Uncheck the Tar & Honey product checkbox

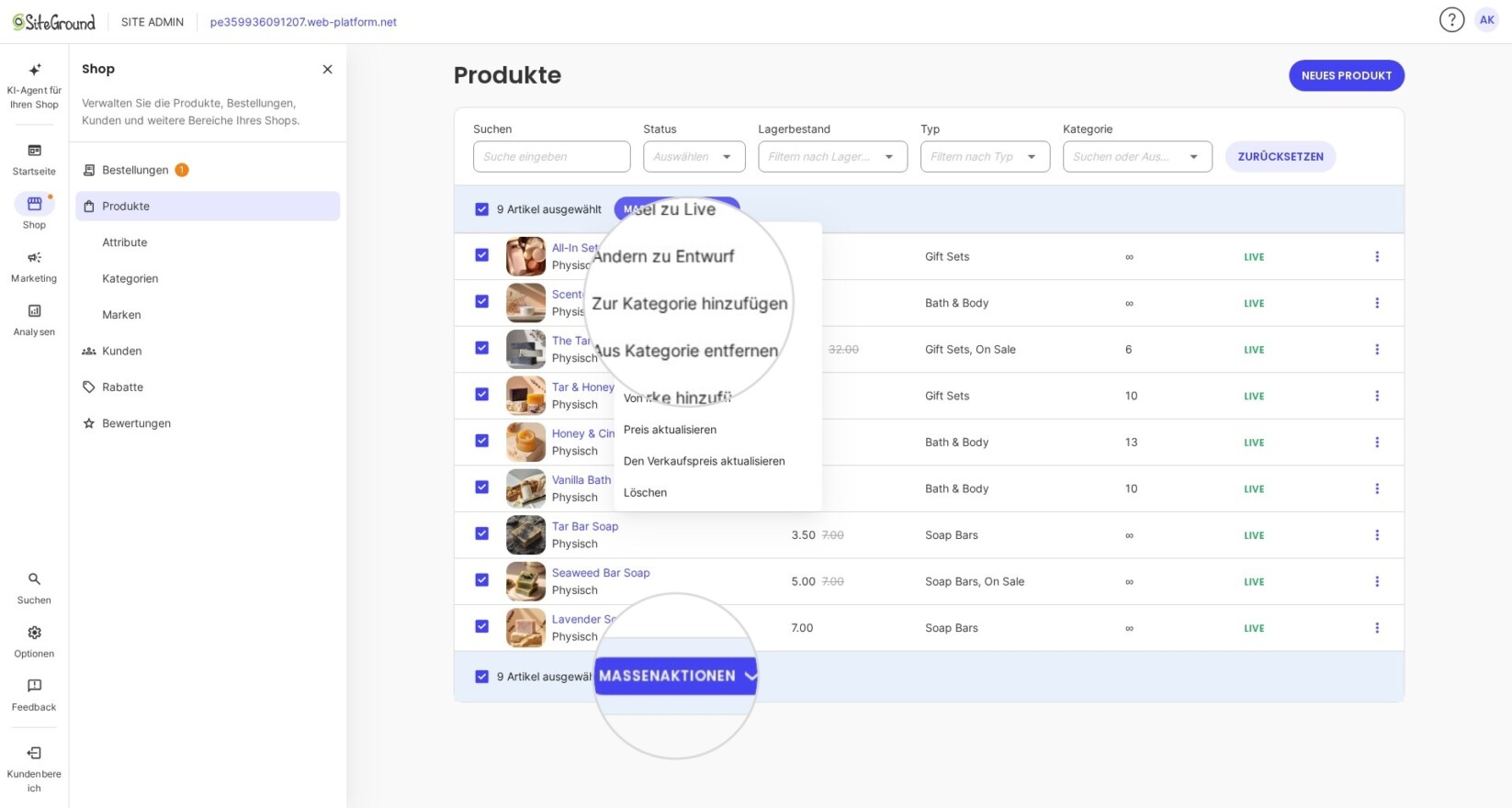pos(481,395)
